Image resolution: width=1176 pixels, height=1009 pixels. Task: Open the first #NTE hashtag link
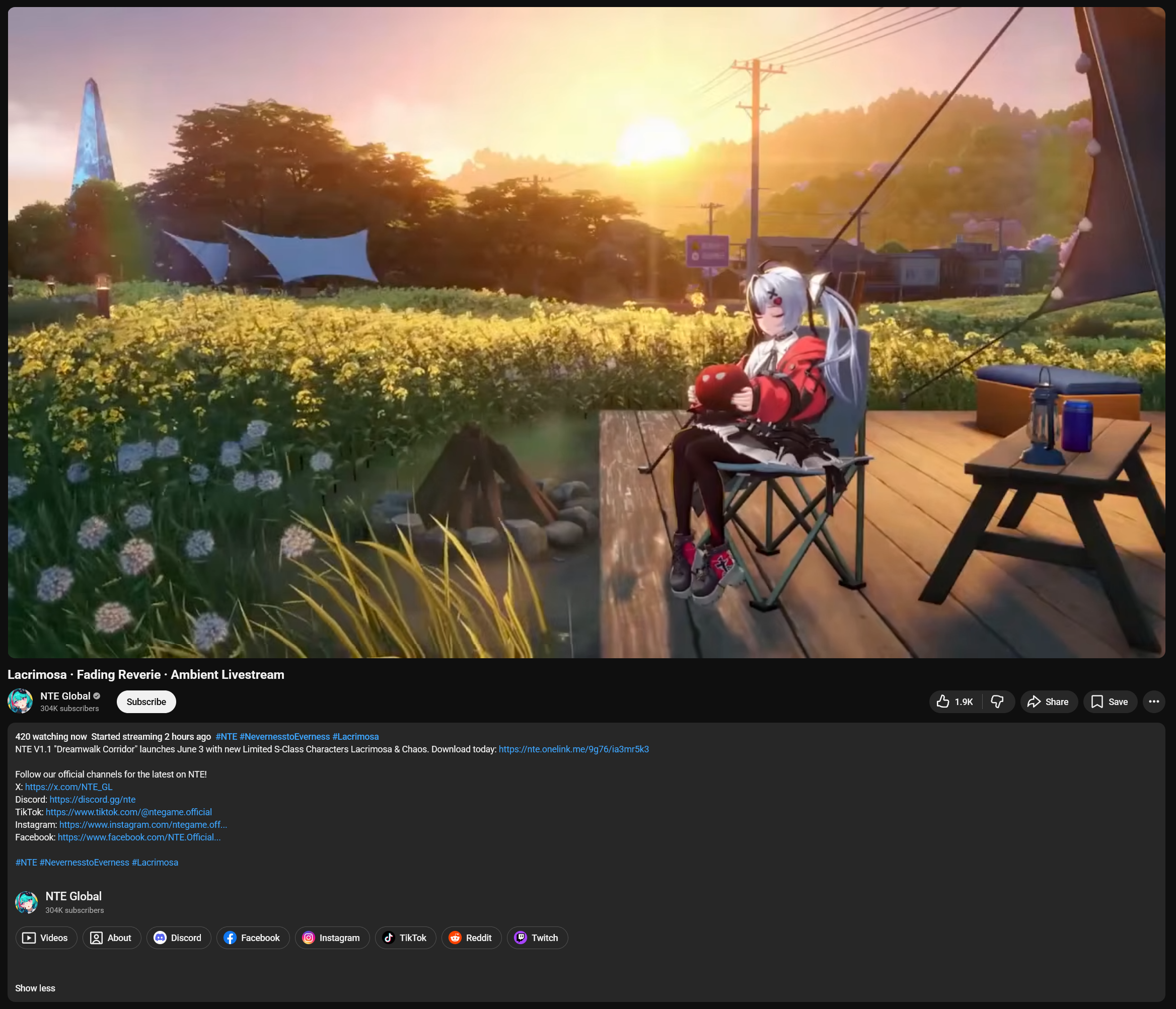[x=227, y=737]
